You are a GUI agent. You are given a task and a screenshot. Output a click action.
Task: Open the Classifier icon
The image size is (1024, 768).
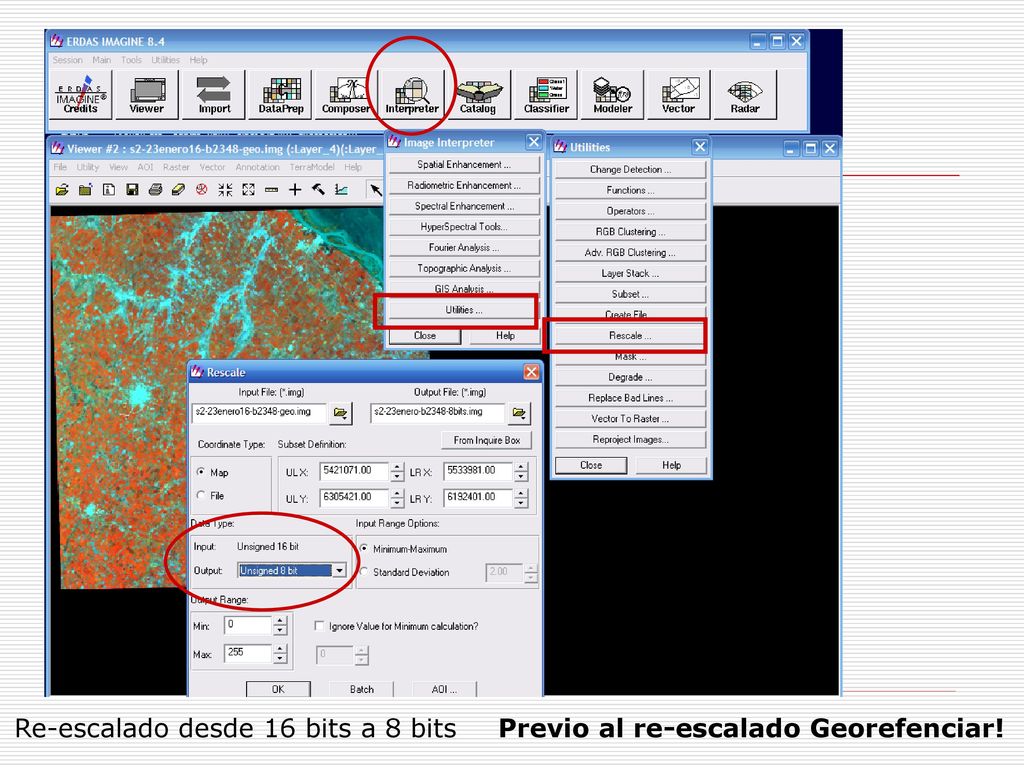tap(546, 95)
